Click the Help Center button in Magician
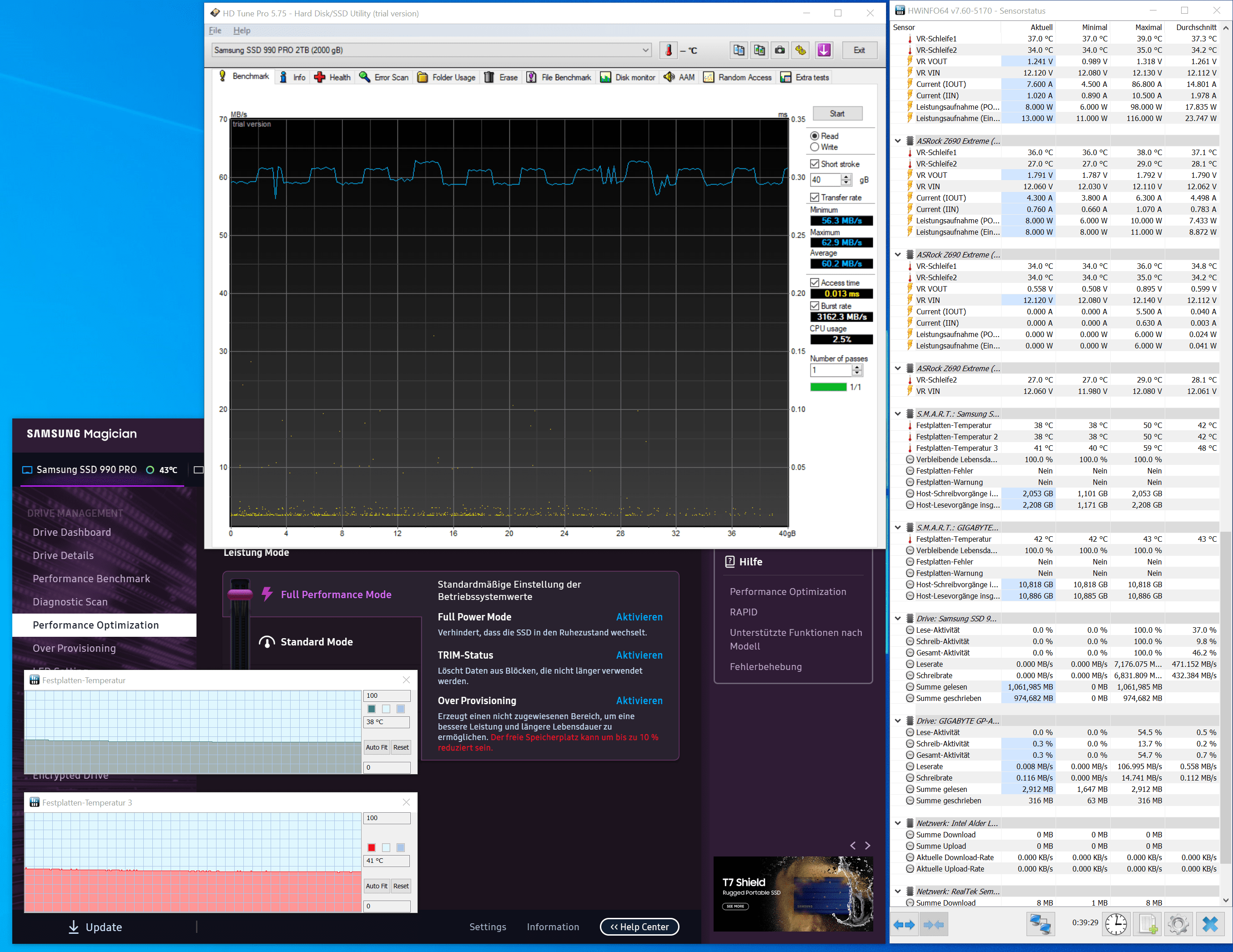1233x952 pixels. [x=639, y=927]
